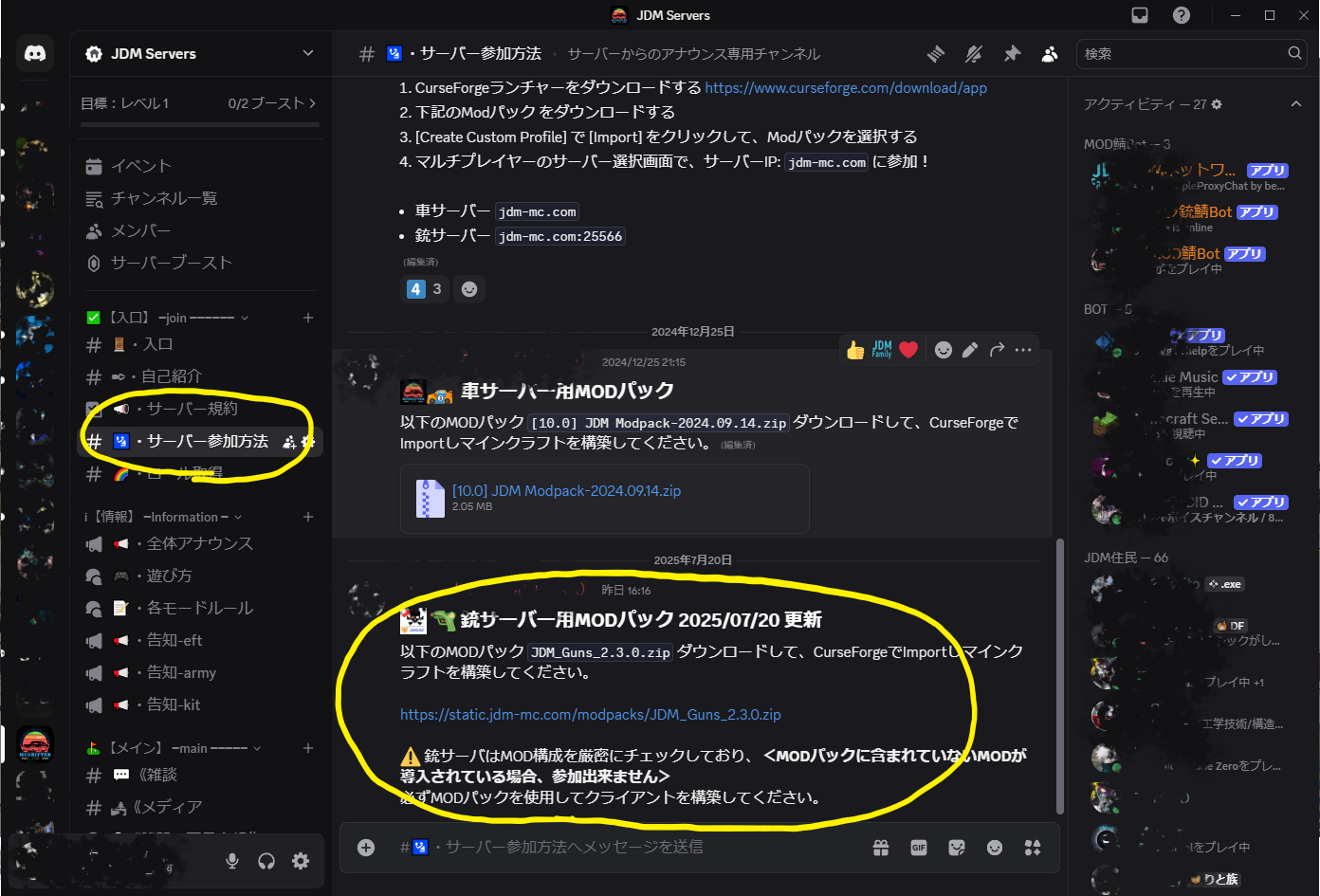Open the GIF picker
1320x896 pixels.
(x=919, y=848)
